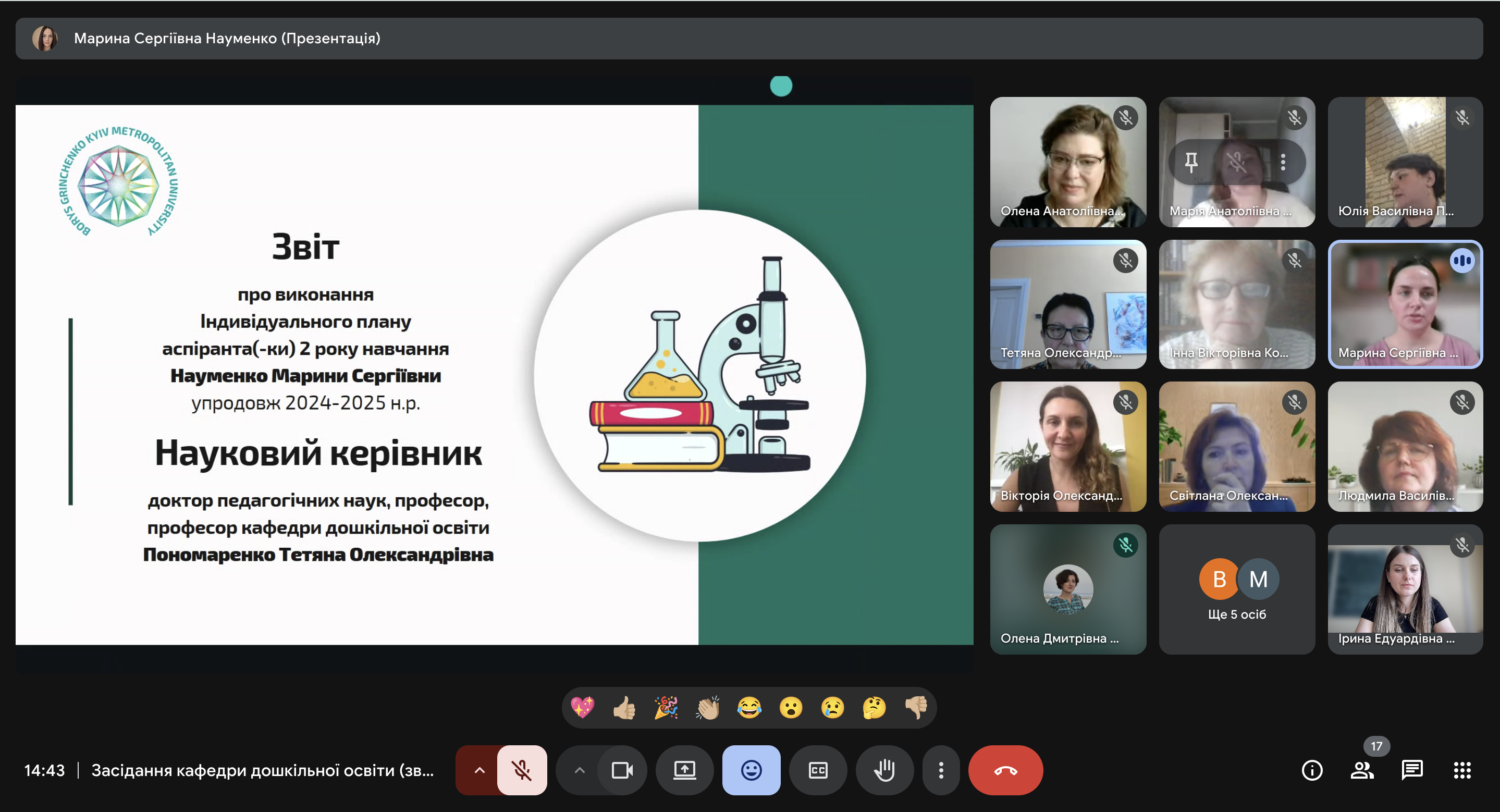Send the clapping hands reaction
The height and width of the screenshot is (812, 1500).
[707, 708]
